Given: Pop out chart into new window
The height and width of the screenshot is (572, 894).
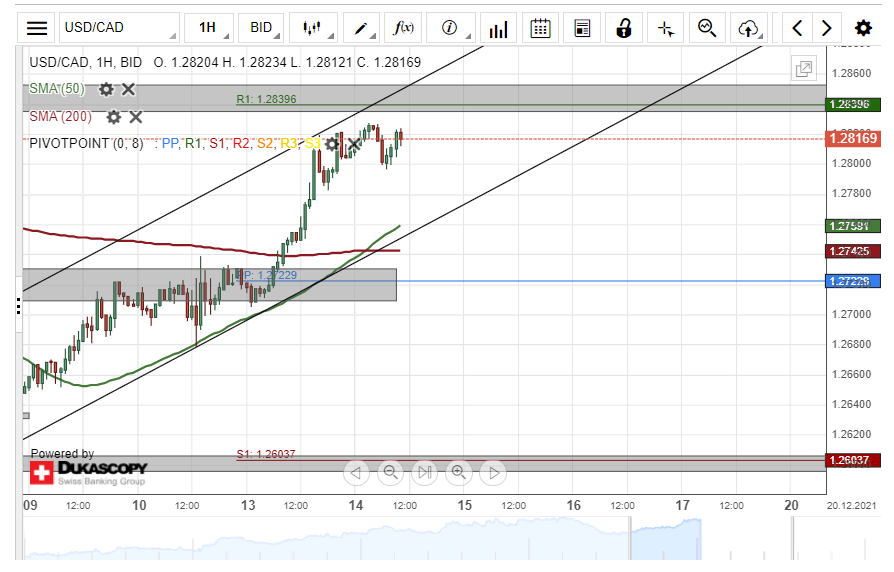Looking at the screenshot, I should pos(802,69).
